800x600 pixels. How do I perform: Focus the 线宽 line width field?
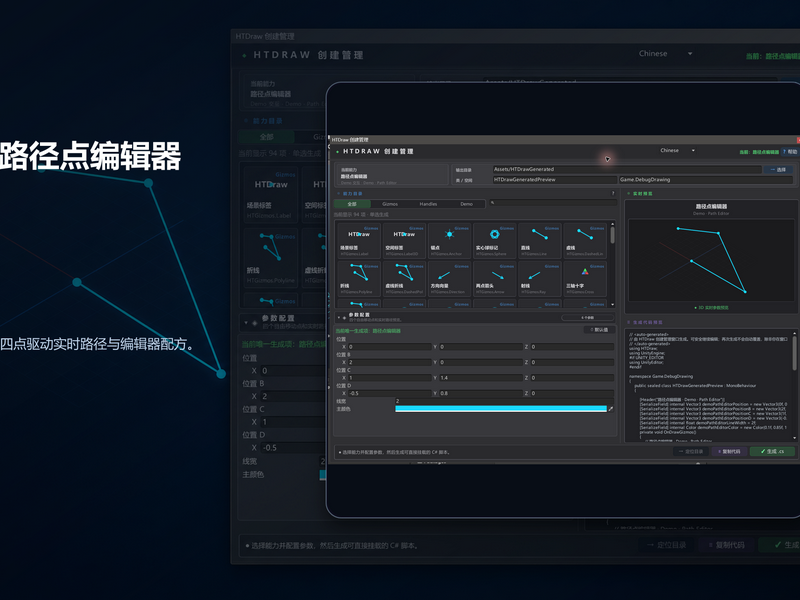(x=505, y=401)
